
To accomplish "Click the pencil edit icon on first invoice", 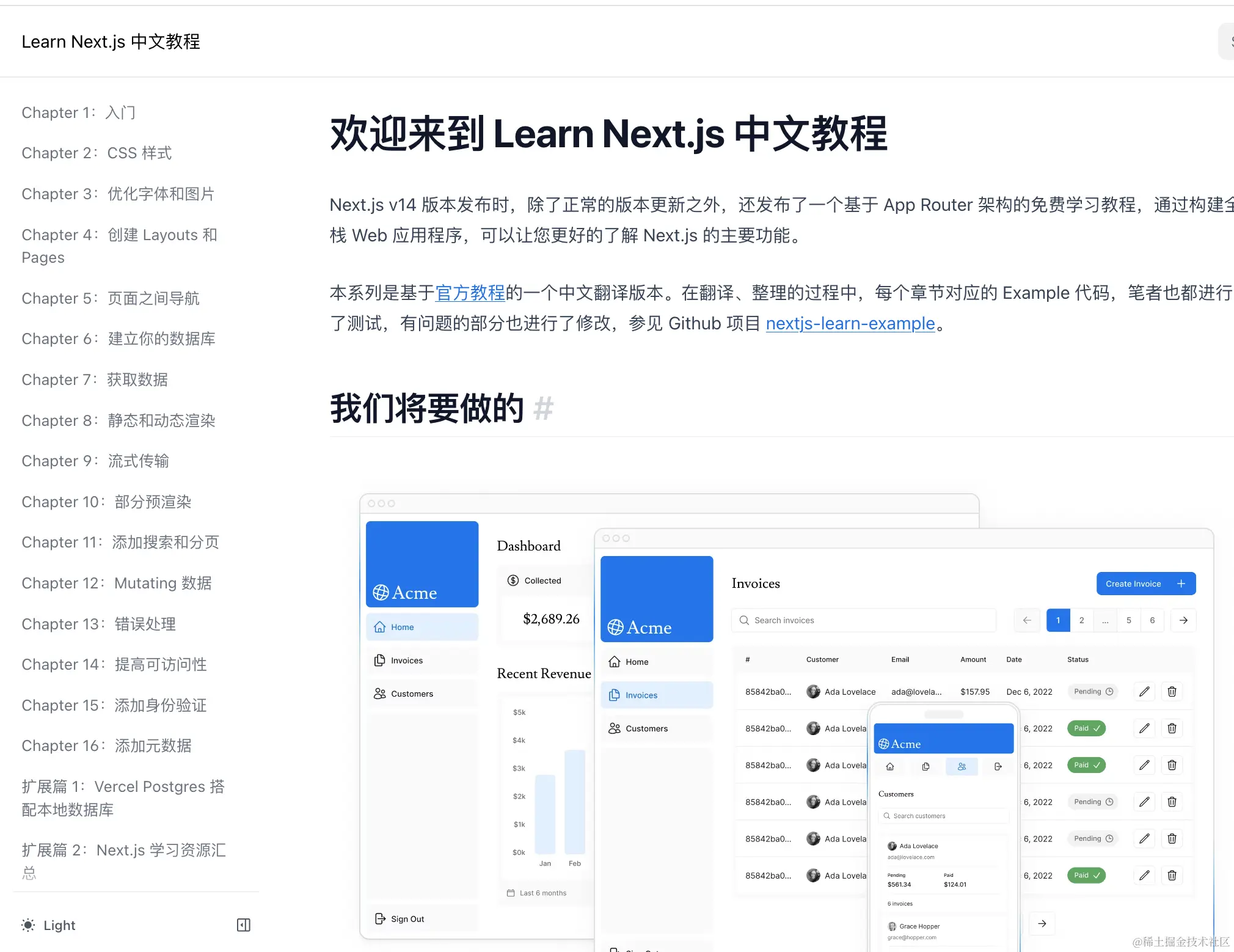I will pos(1144,692).
